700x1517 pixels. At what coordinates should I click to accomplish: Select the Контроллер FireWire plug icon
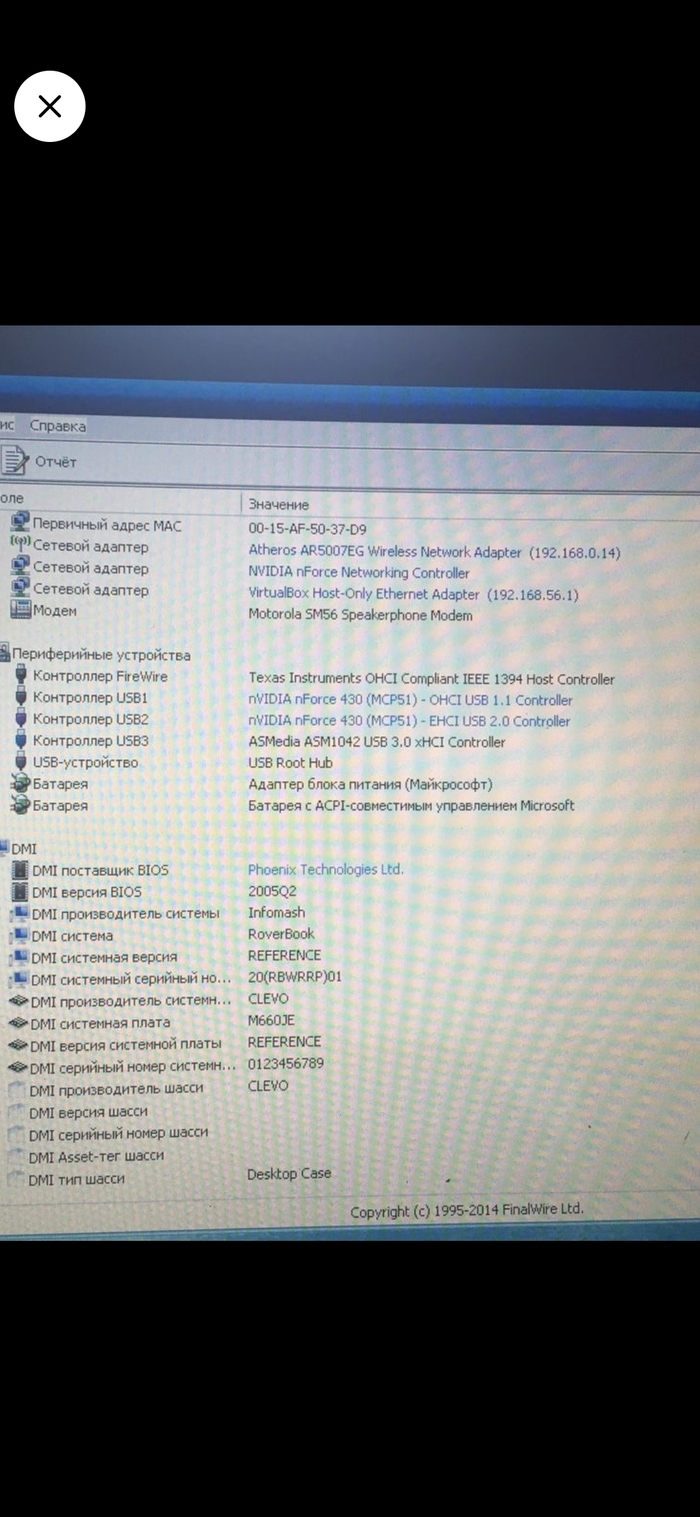tap(21, 676)
